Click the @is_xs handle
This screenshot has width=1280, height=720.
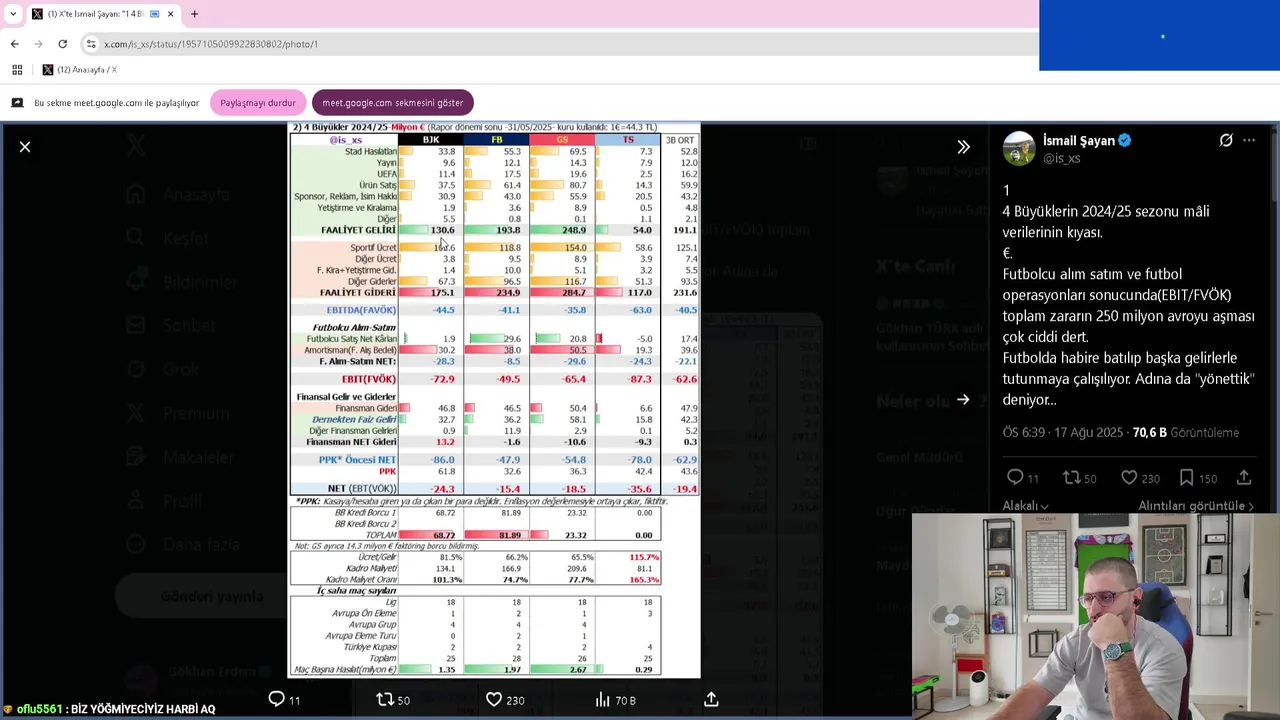coord(1062,158)
